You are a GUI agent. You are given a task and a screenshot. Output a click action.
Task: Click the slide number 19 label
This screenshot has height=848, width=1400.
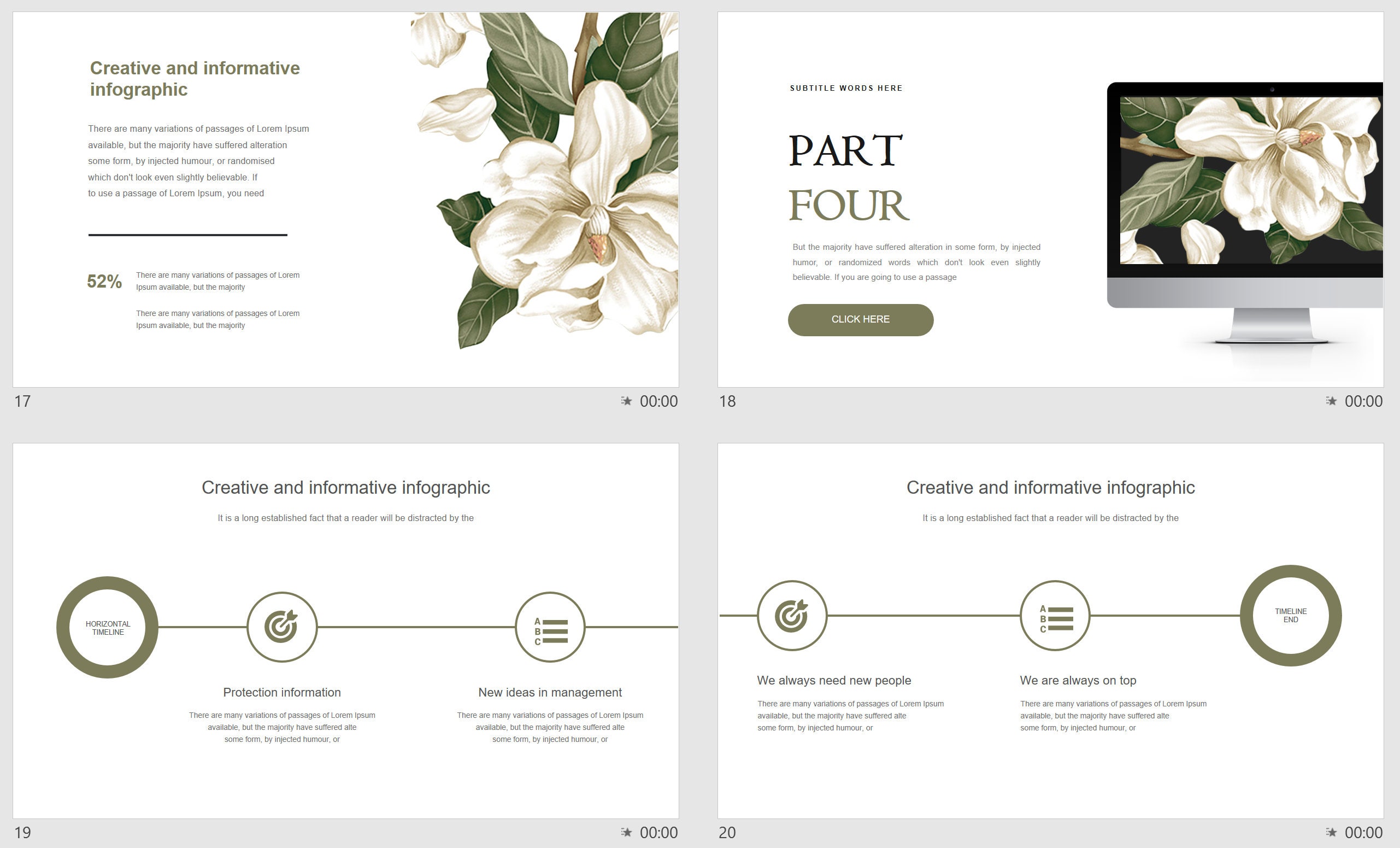pos(23,832)
